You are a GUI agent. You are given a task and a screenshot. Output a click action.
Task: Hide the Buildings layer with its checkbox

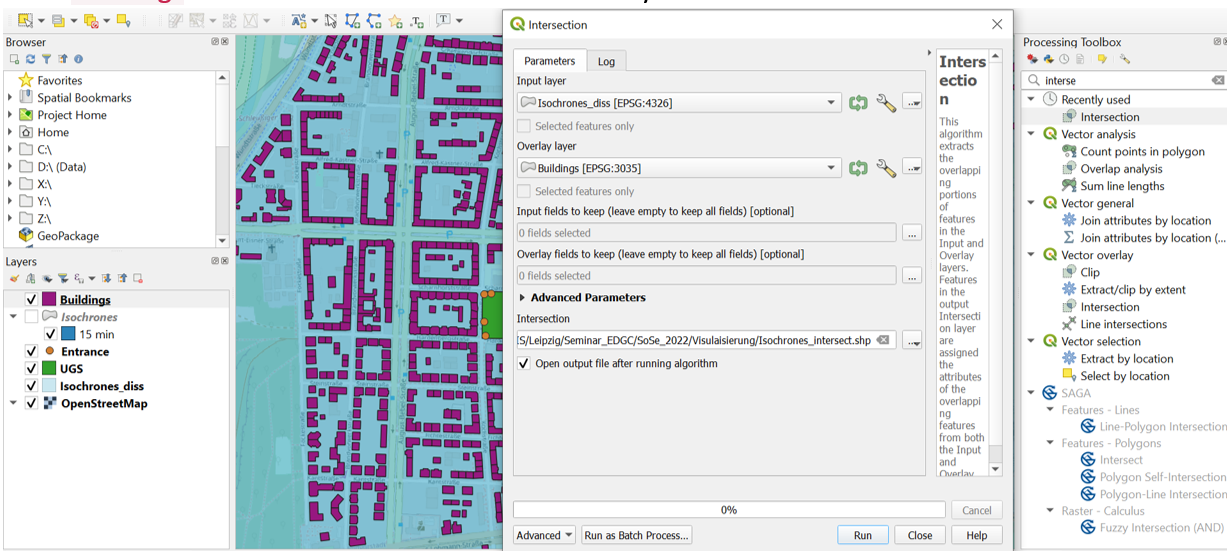tap(32, 300)
